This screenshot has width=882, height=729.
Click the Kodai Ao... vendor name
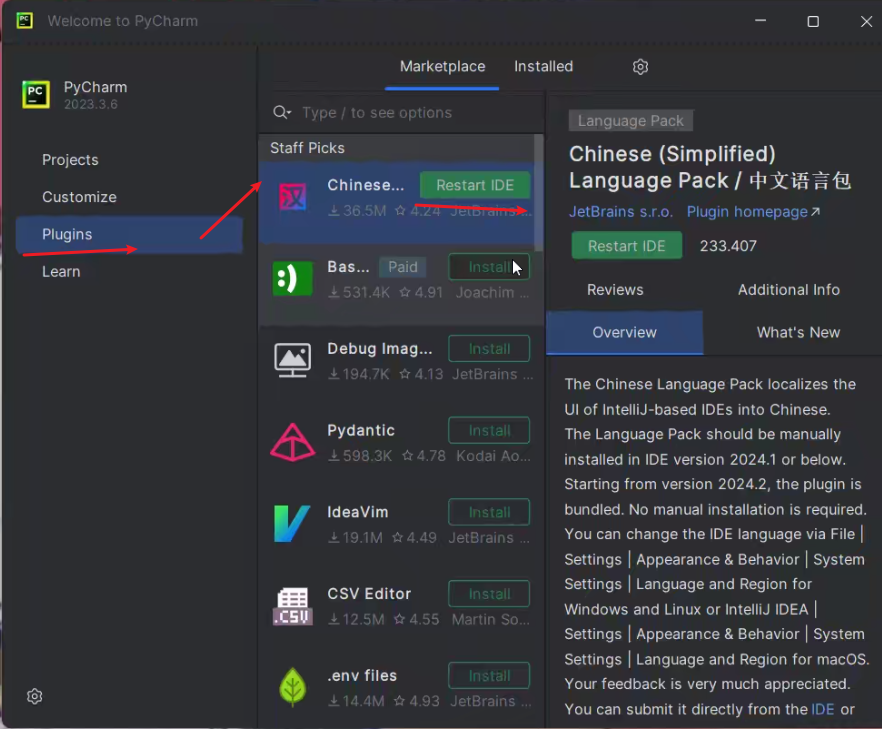pos(493,456)
